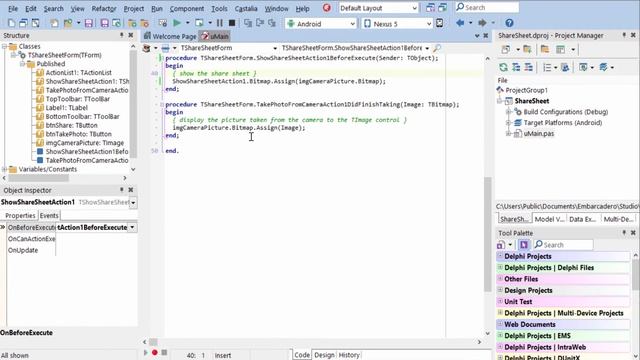Click the blue Back navigation arrow
Viewport: 640px width, 360px height.
pos(460,23)
